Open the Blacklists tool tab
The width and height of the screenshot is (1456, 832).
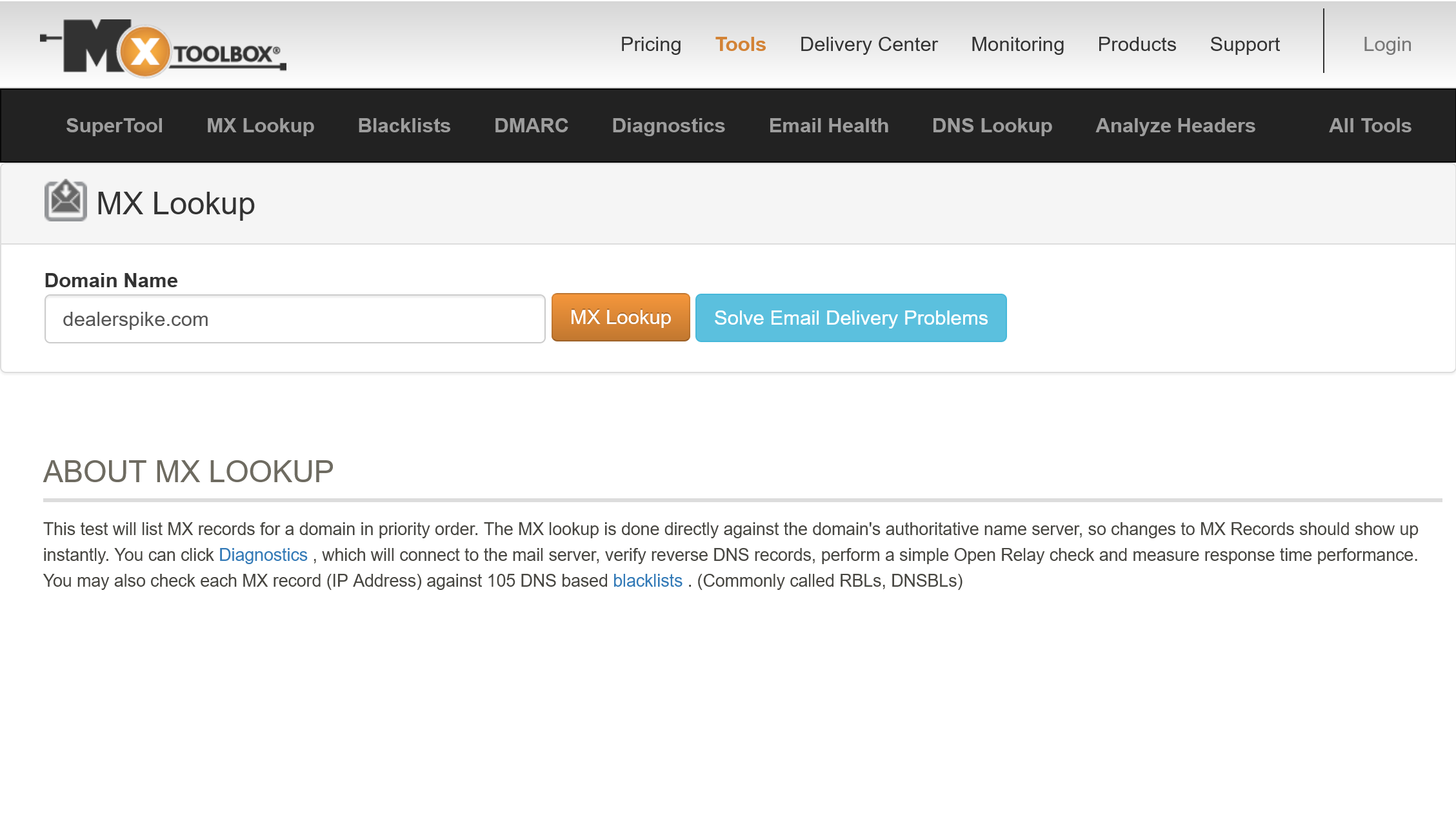[404, 125]
